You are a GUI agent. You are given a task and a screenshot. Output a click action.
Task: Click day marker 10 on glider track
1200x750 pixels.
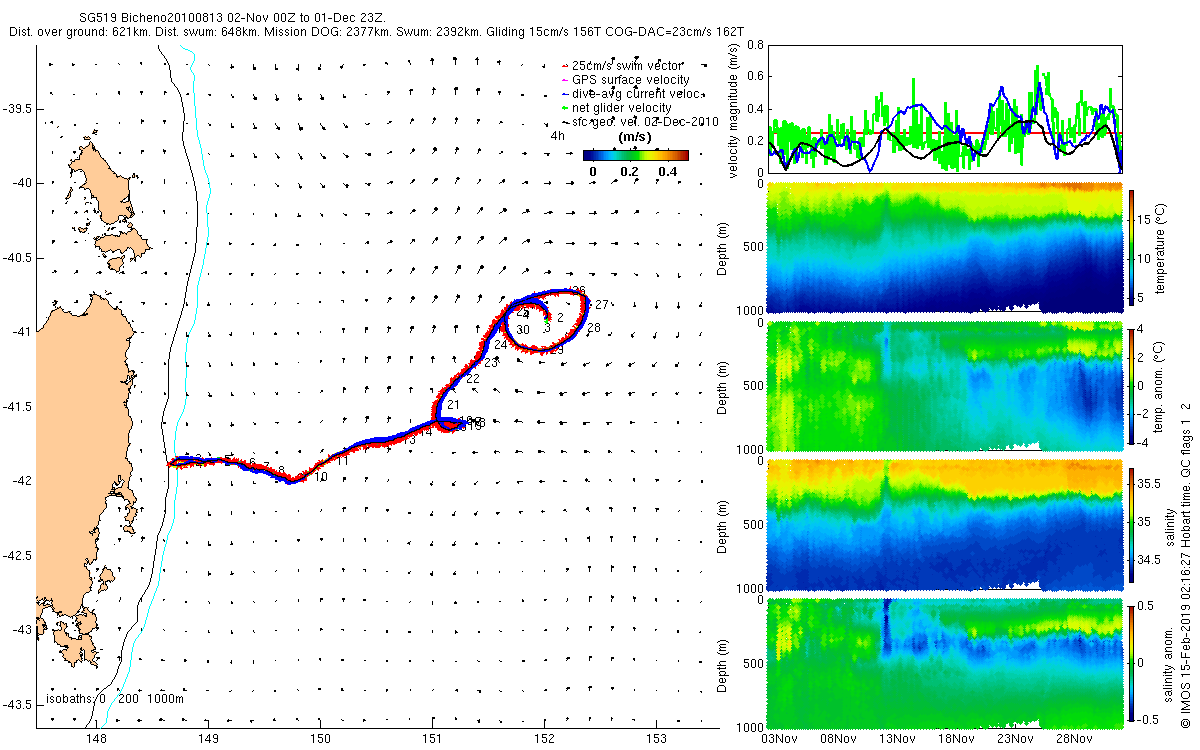[x=321, y=477]
